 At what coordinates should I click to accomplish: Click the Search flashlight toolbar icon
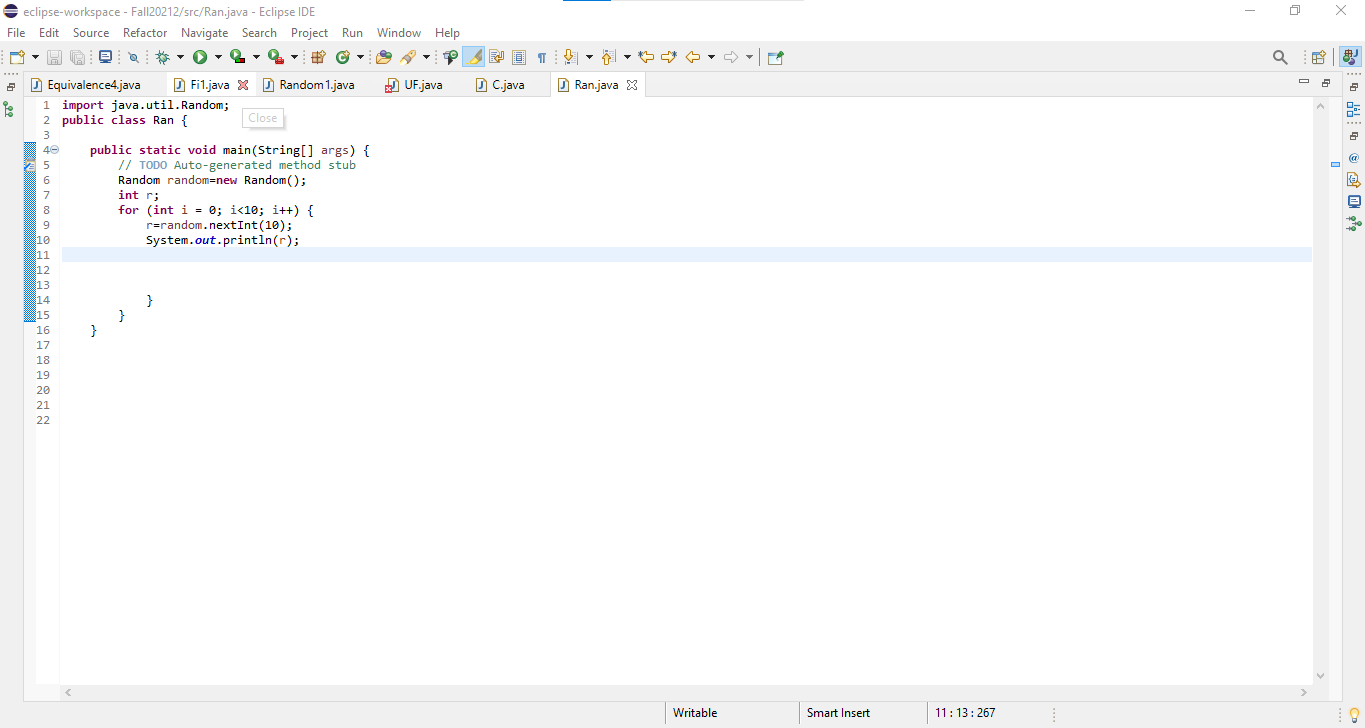[408, 57]
